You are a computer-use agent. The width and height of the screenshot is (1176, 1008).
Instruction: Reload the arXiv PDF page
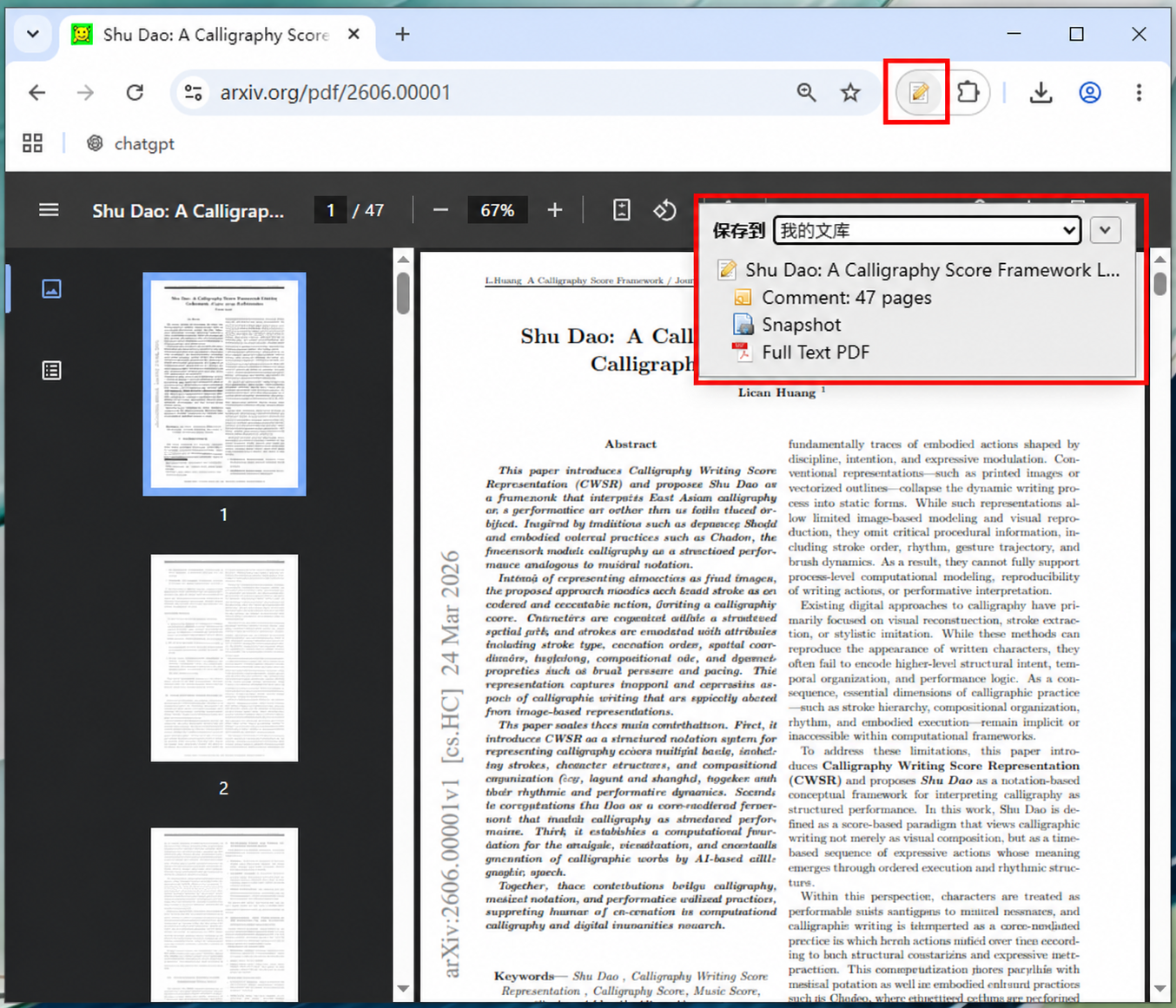135,92
